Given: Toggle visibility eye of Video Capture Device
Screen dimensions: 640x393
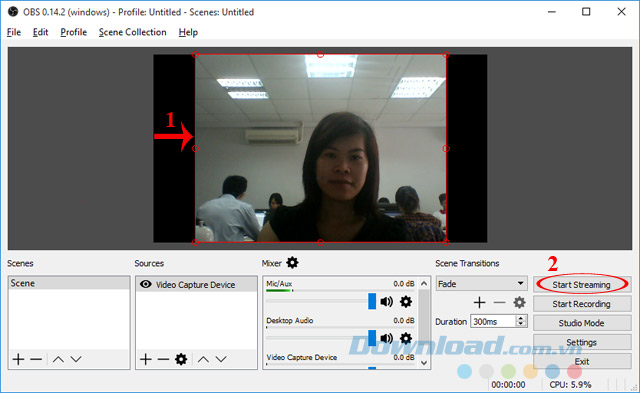Looking at the screenshot, I should click(145, 284).
